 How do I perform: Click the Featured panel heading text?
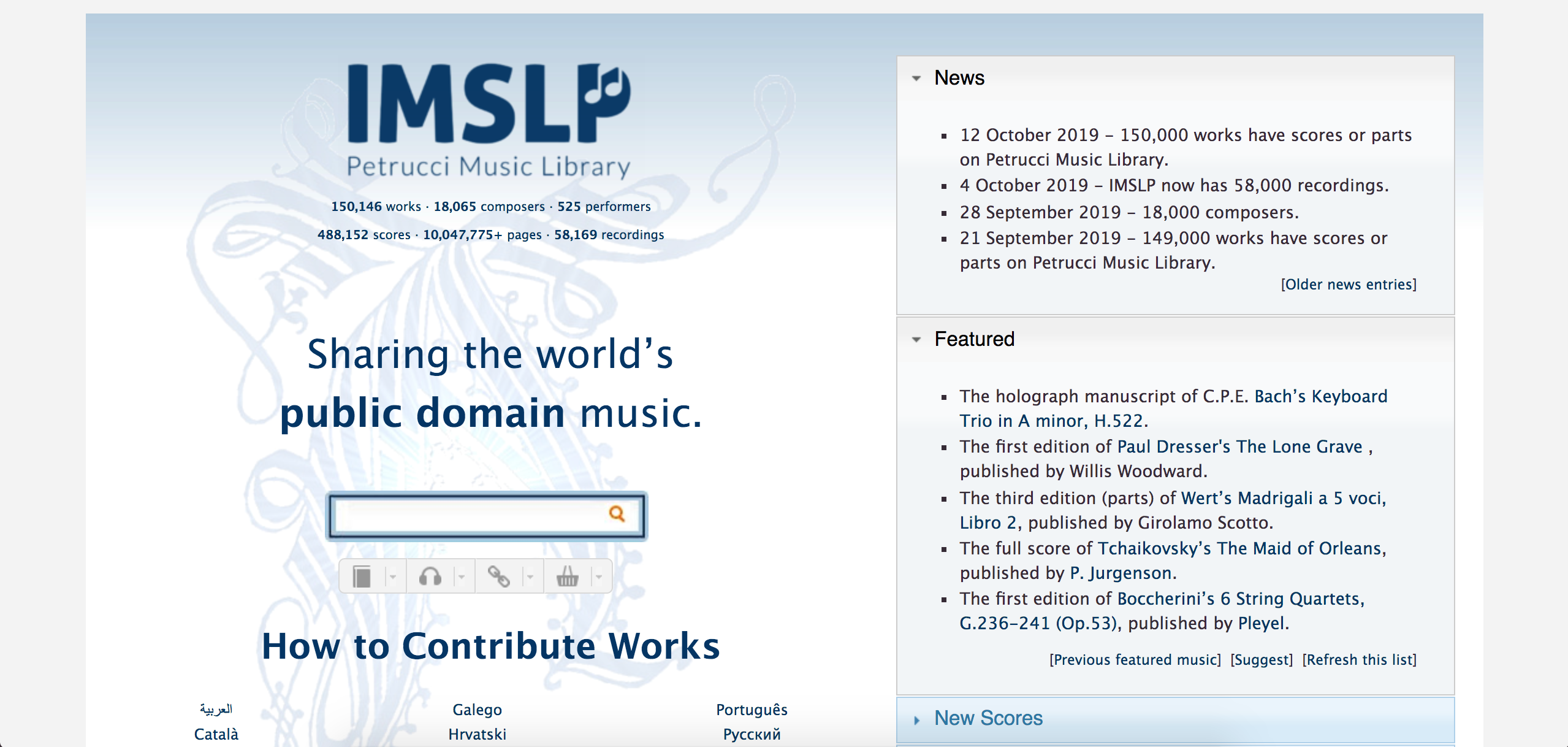[x=975, y=339]
